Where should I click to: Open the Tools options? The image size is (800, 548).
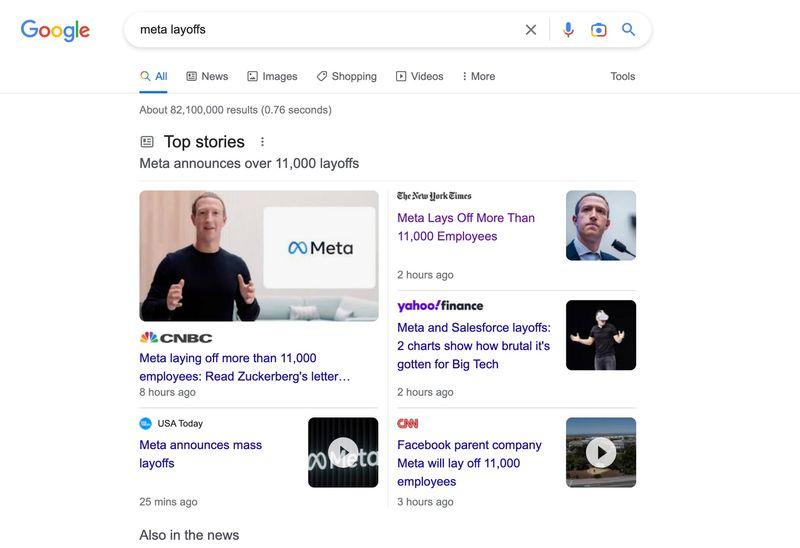(622, 76)
